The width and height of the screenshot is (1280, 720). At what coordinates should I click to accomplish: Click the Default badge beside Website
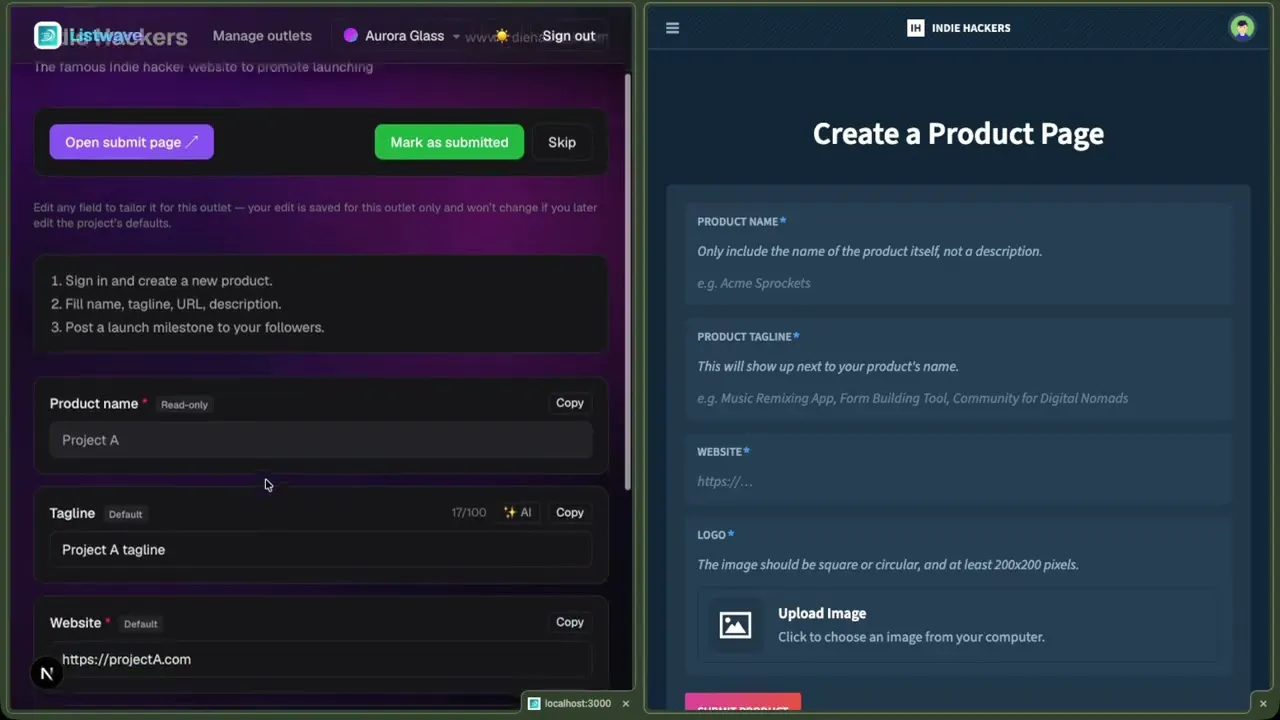click(x=140, y=624)
